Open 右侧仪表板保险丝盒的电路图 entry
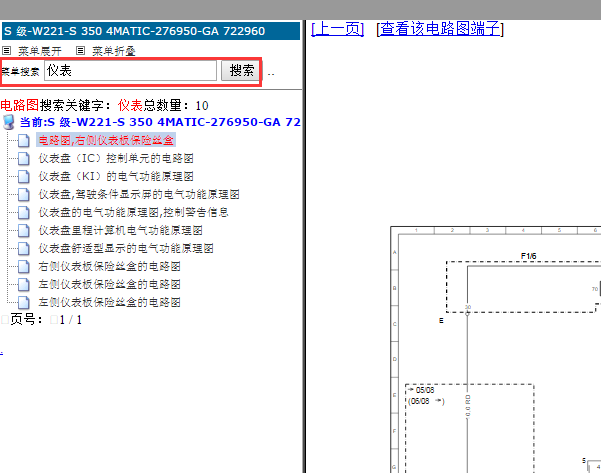 click(x=109, y=266)
